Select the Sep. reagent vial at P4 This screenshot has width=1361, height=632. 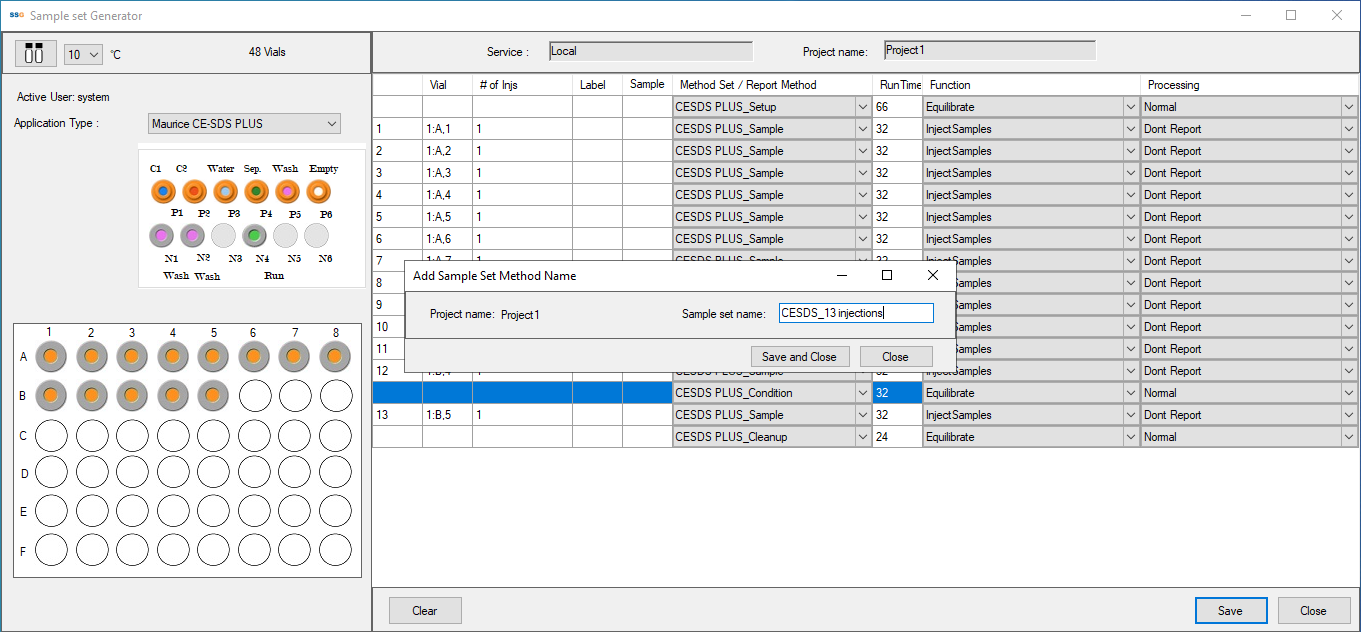coord(256,190)
